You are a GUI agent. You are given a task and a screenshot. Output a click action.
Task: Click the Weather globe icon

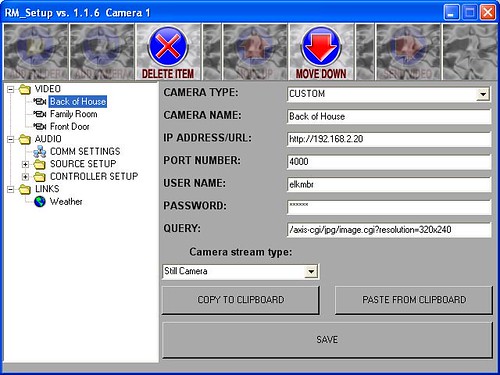coord(40,202)
